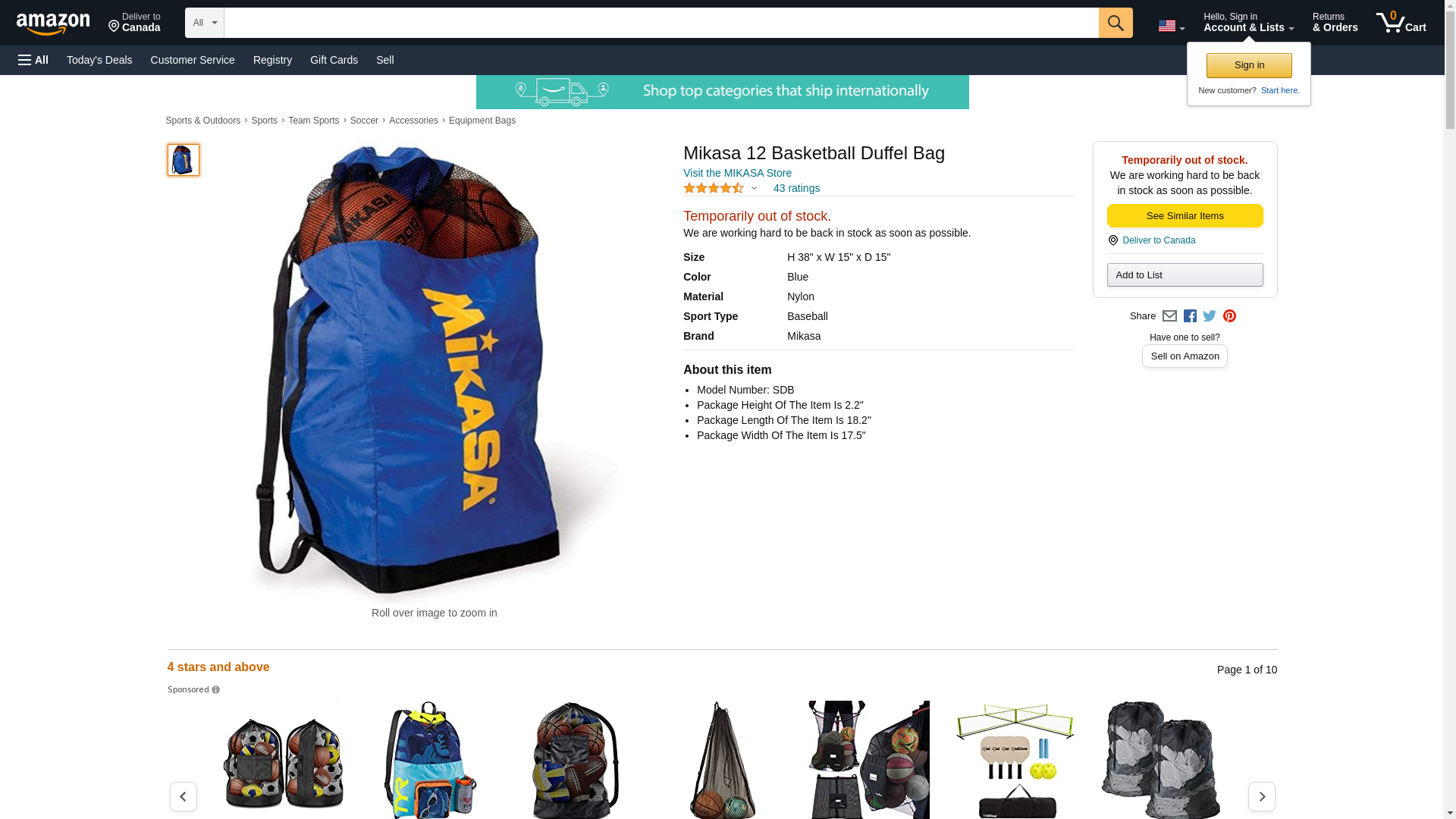The height and width of the screenshot is (819, 1456).
Task: Open the Add to List dropdown
Action: coord(1185,275)
